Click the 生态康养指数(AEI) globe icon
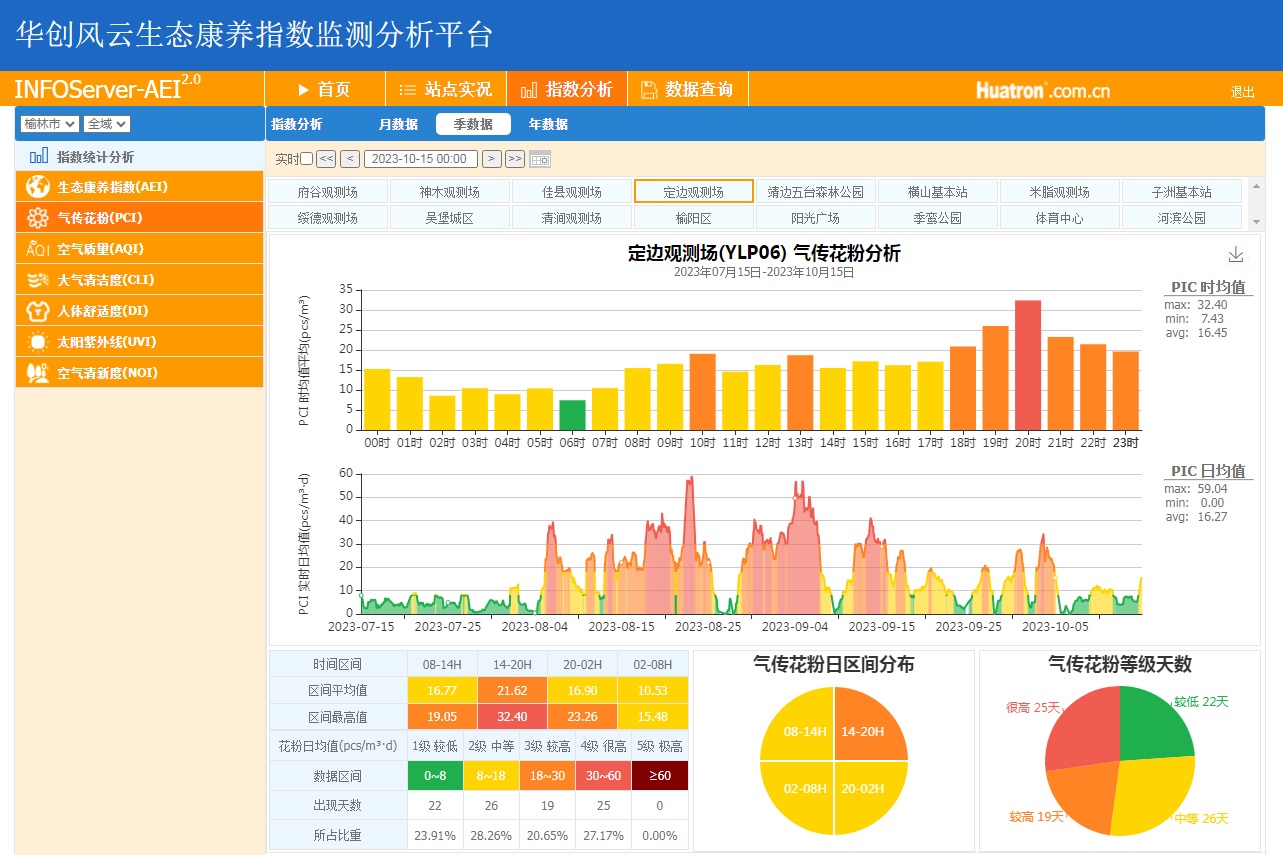The height and width of the screenshot is (855, 1283). 38,187
